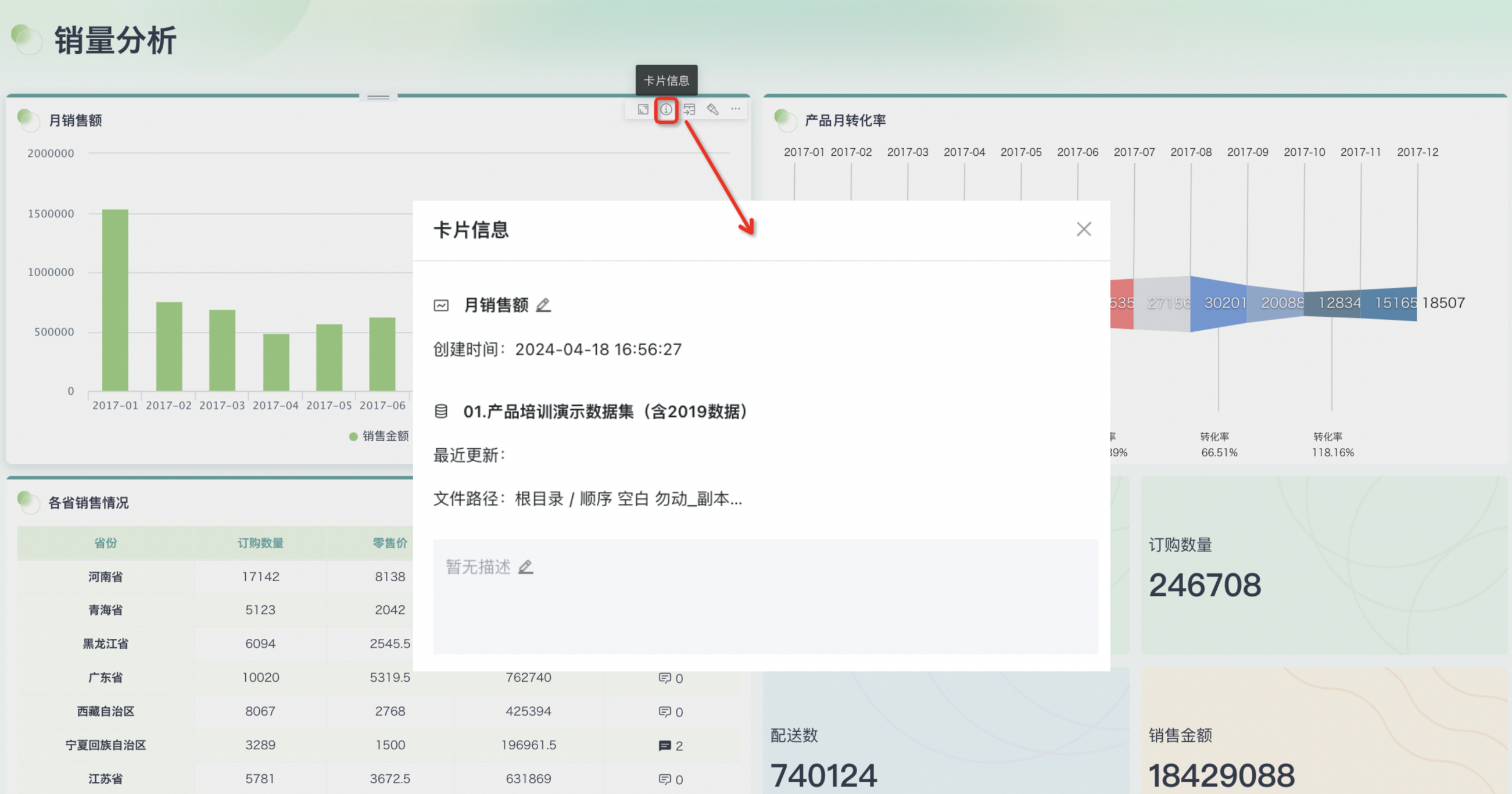Toggle the 销售金额 legend item
The image size is (1512, 794).
pos(379,436)
